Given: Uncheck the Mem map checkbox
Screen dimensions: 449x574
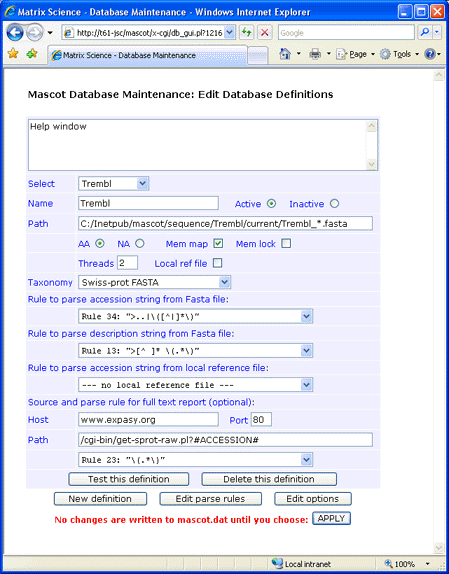Looking at the screenshot, I should 218,243.
